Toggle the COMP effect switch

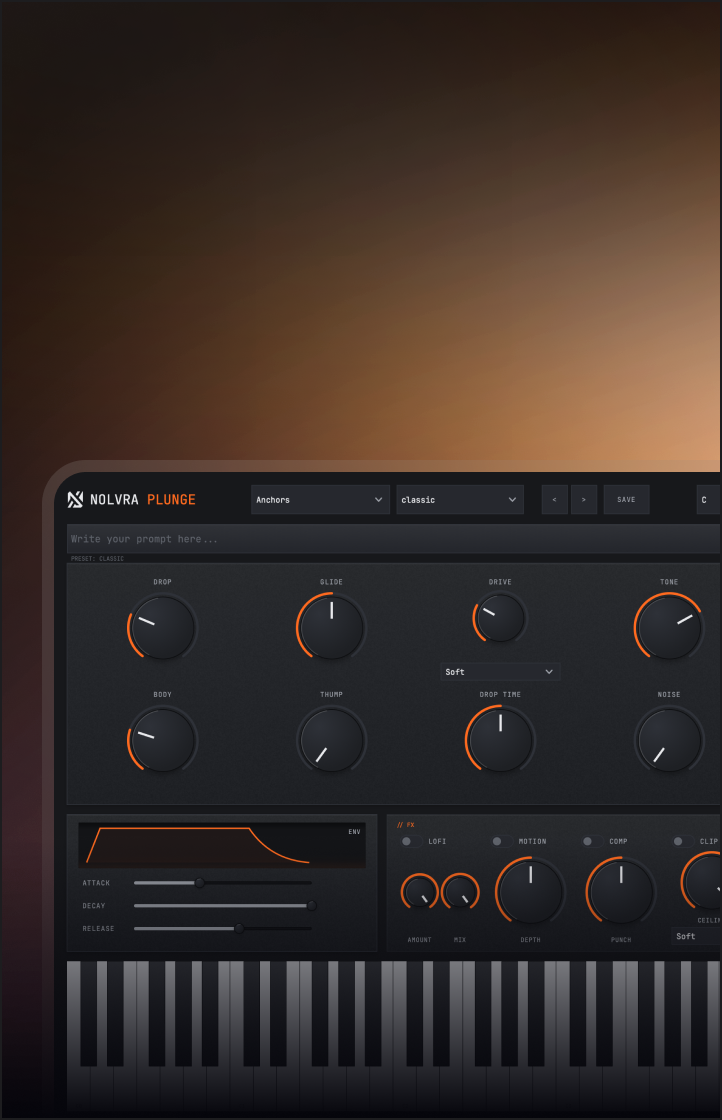(x=592, y=841)
